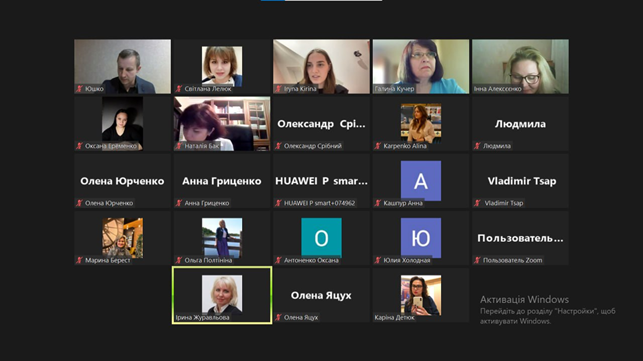Select the purple Ю avatar tile

(x=421, y=238)
